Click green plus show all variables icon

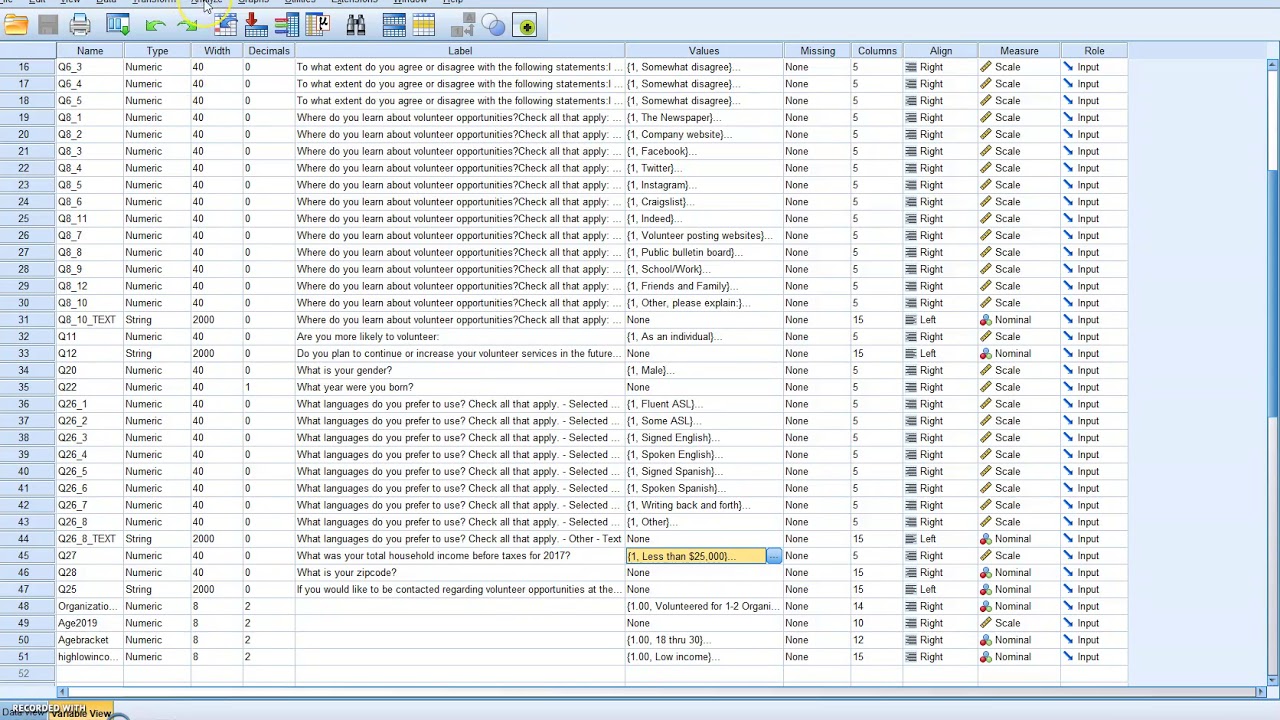click(526, 25)
